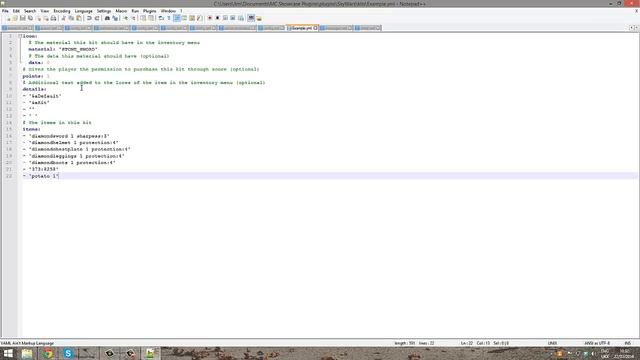Toggle the indent guide button
640x360 pixels.
pyautogui.click(x=176, y=18)
